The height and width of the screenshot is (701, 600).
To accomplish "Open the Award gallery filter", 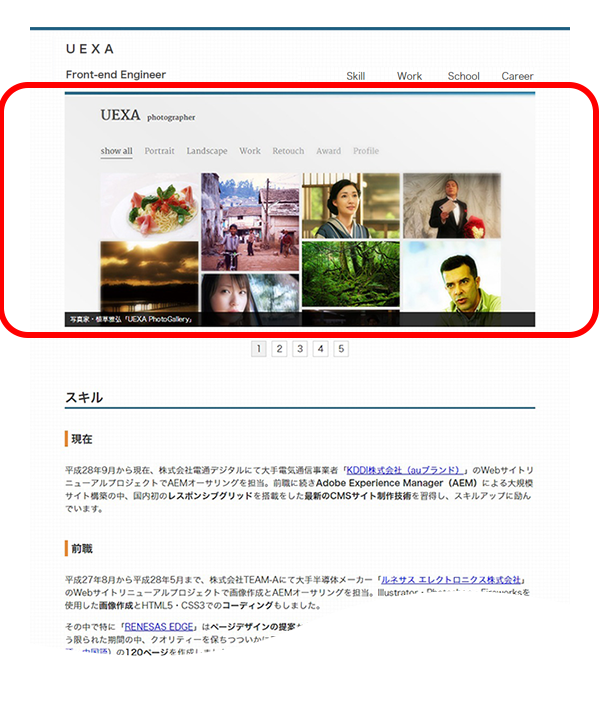I will [x=329, y=151].
